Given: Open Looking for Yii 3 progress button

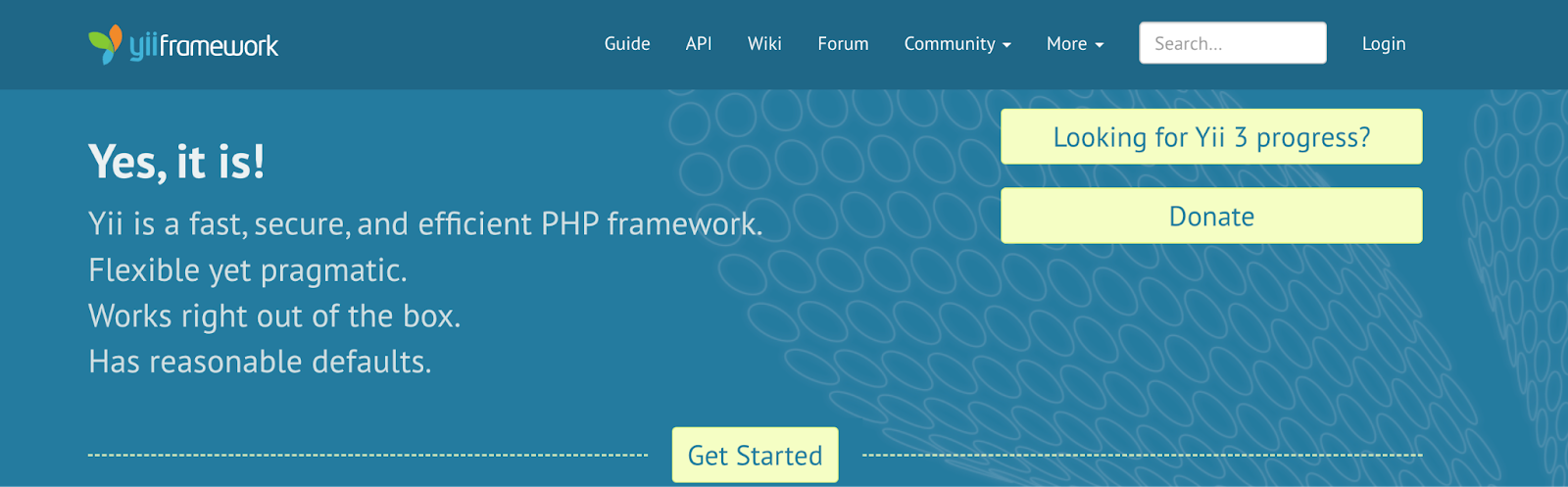Looking at the screenshot, I should point(1211,136).
